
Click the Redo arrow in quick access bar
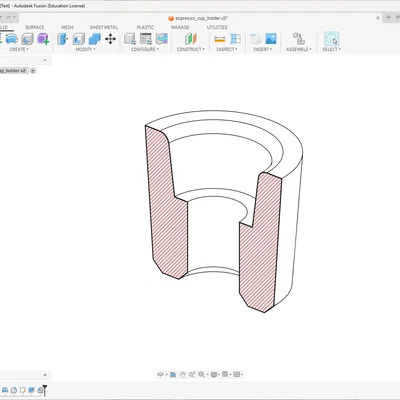pyautogui.click(x=8, y=17)
